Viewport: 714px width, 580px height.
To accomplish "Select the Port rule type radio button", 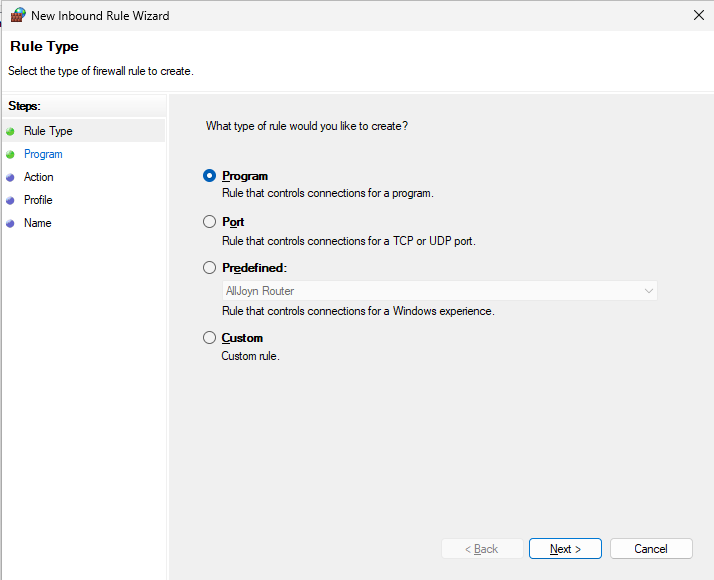I will pyautogui.click(x=209, y=222).
